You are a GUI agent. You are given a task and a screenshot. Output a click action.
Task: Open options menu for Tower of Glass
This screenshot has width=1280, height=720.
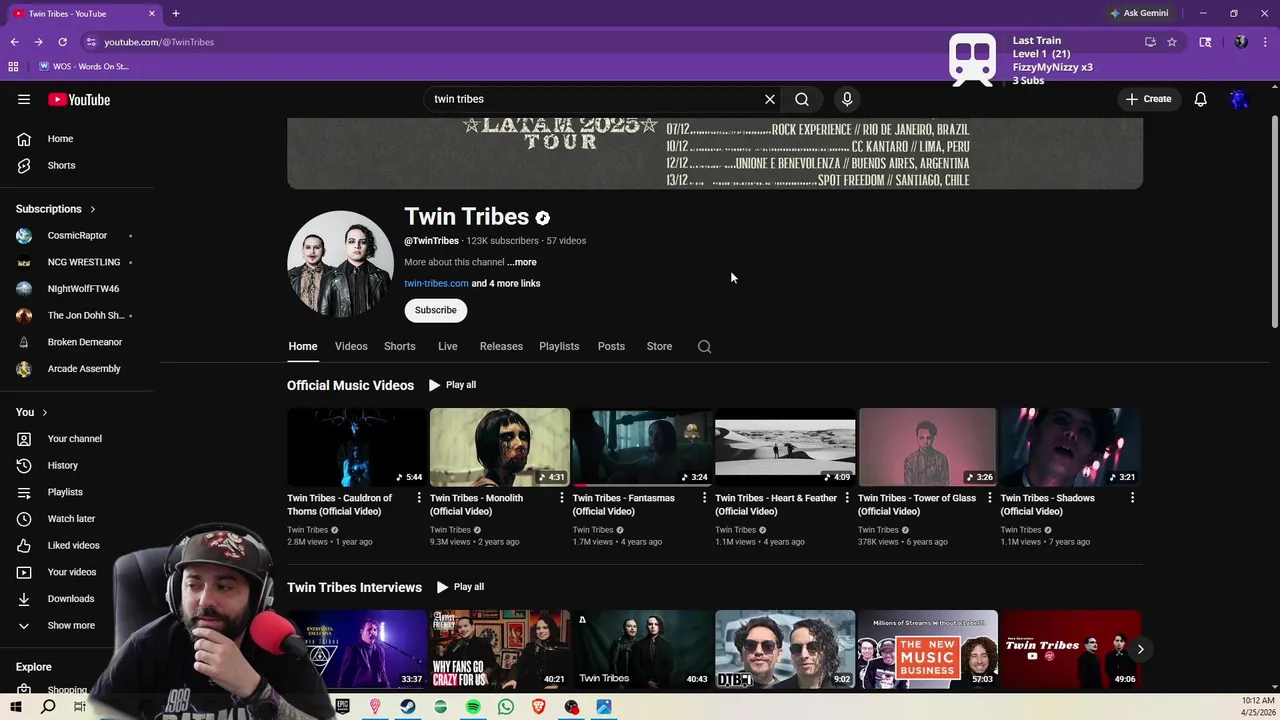click(989, 498)
